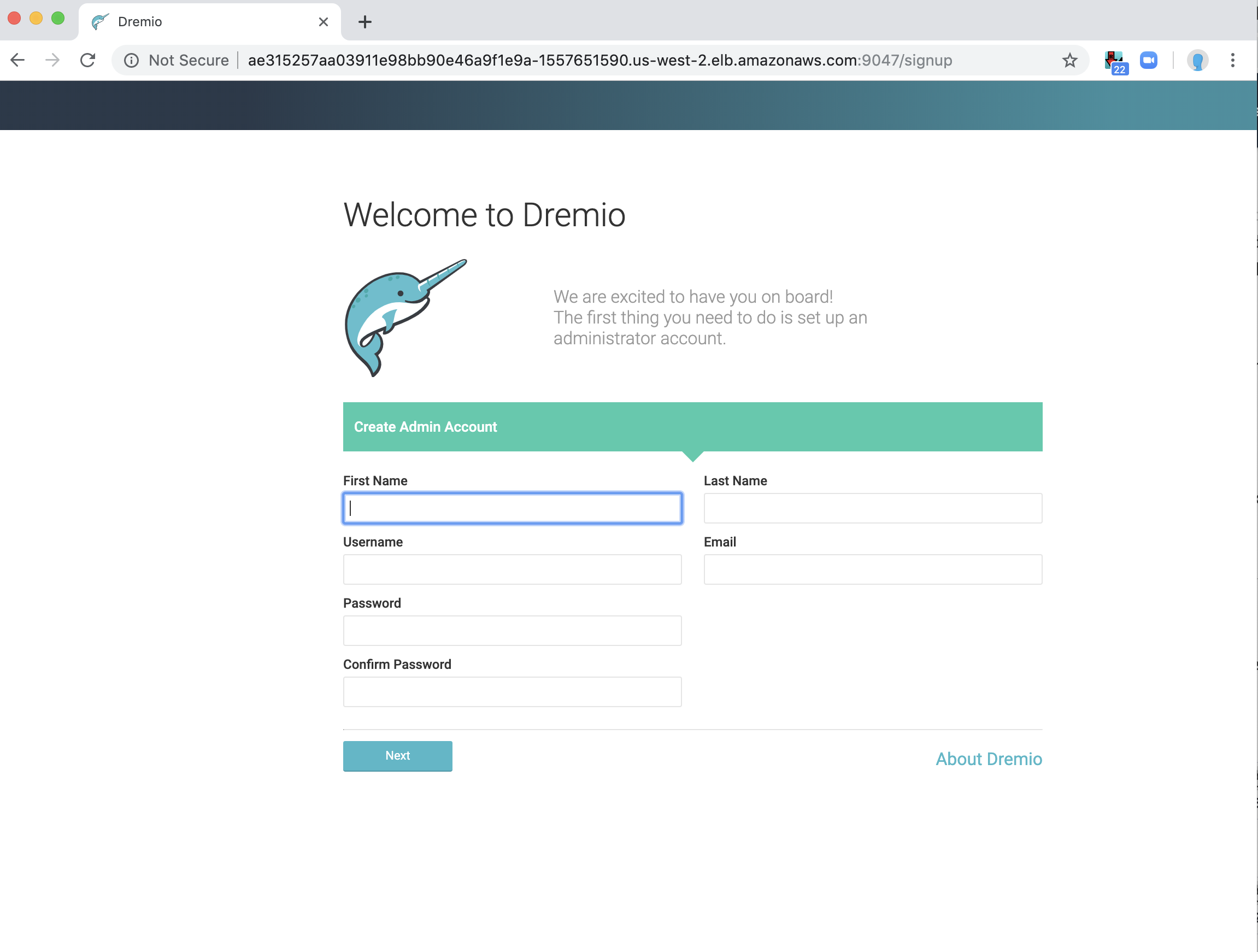The height and width of the screenshot is (952, 1258).
Task: Click the Dremio narwhal logo
Action: 405,318
